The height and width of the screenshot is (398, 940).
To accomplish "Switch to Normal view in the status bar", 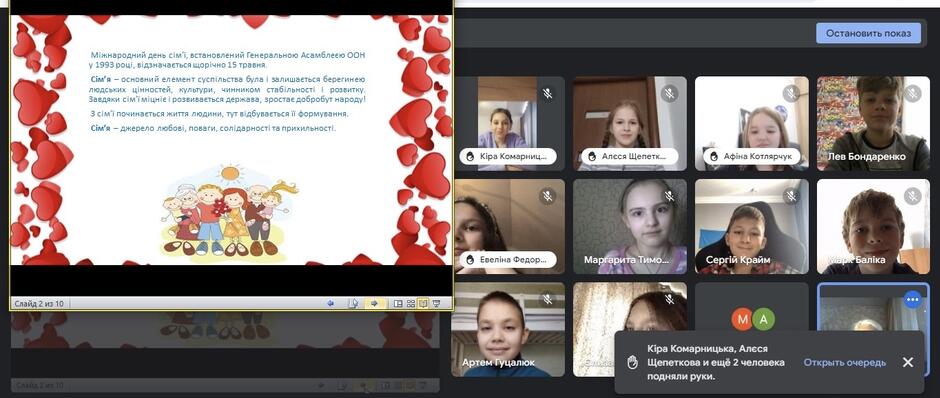I will [x=398, y=304].
